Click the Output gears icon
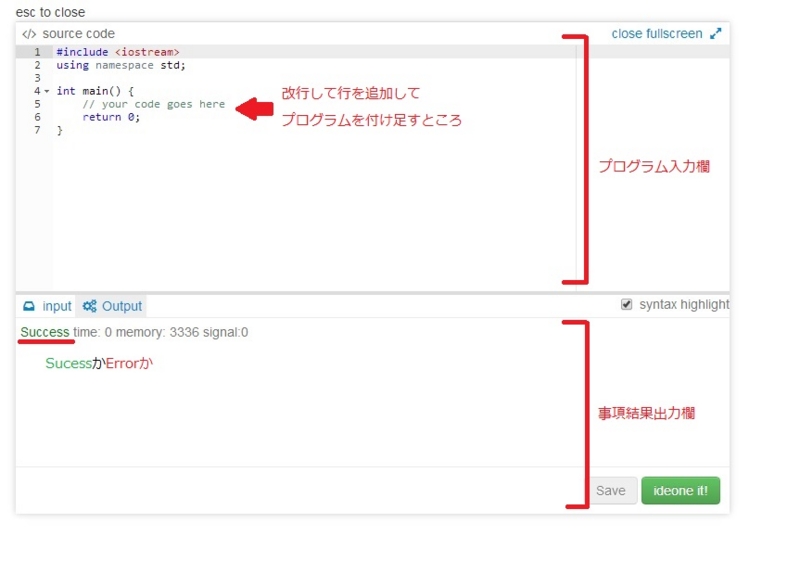 tap(90, 306)
